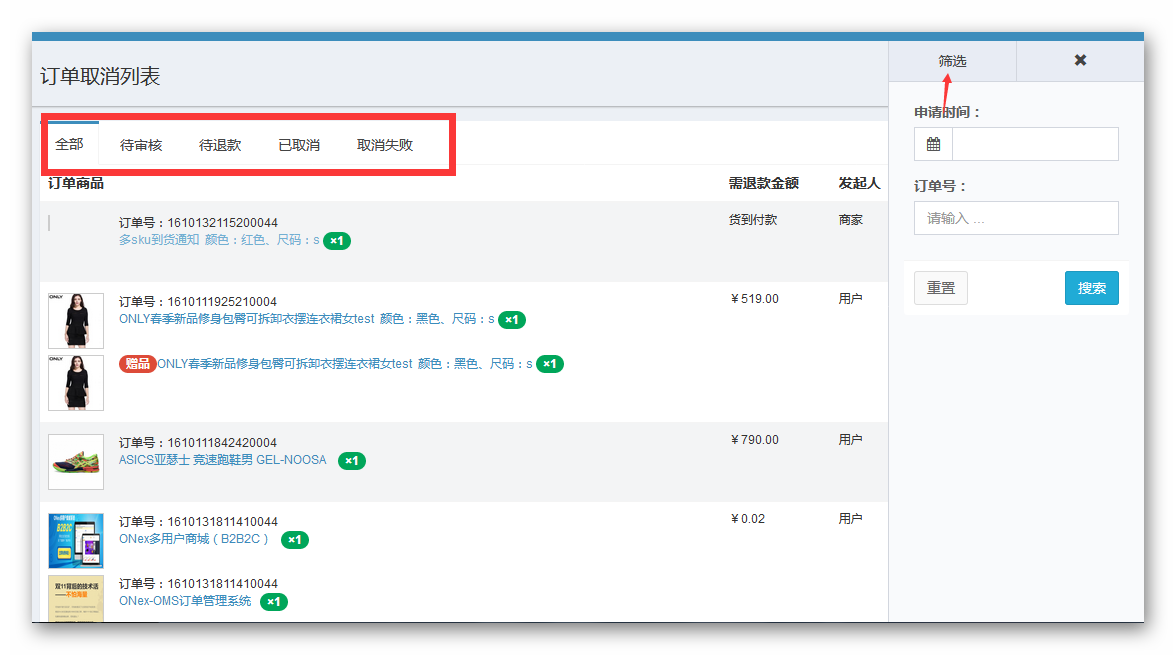Viewport: 1176px width, 655px height.
Task: Switch to the 全部 tab
Action: tap(69, 144)
